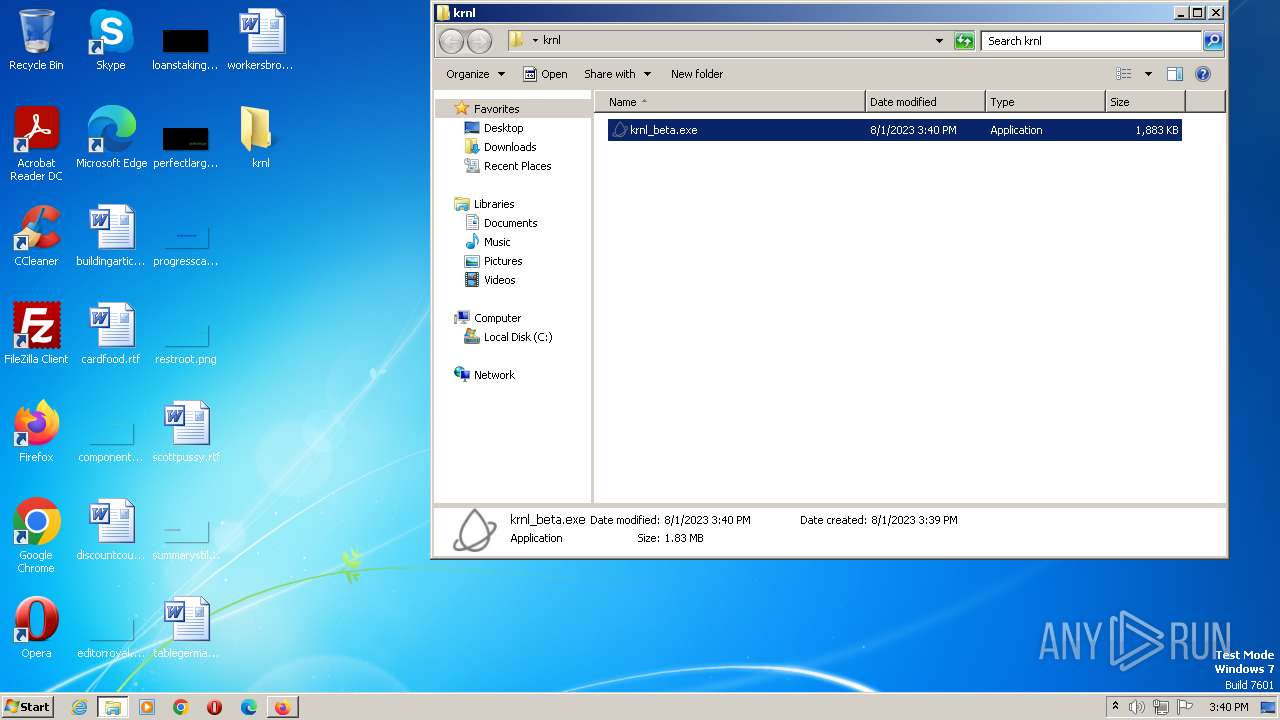This screenshot has width=1280, height=720.
Task: Select the discountcou... desktop document
Action: click(x=111, y=529)
